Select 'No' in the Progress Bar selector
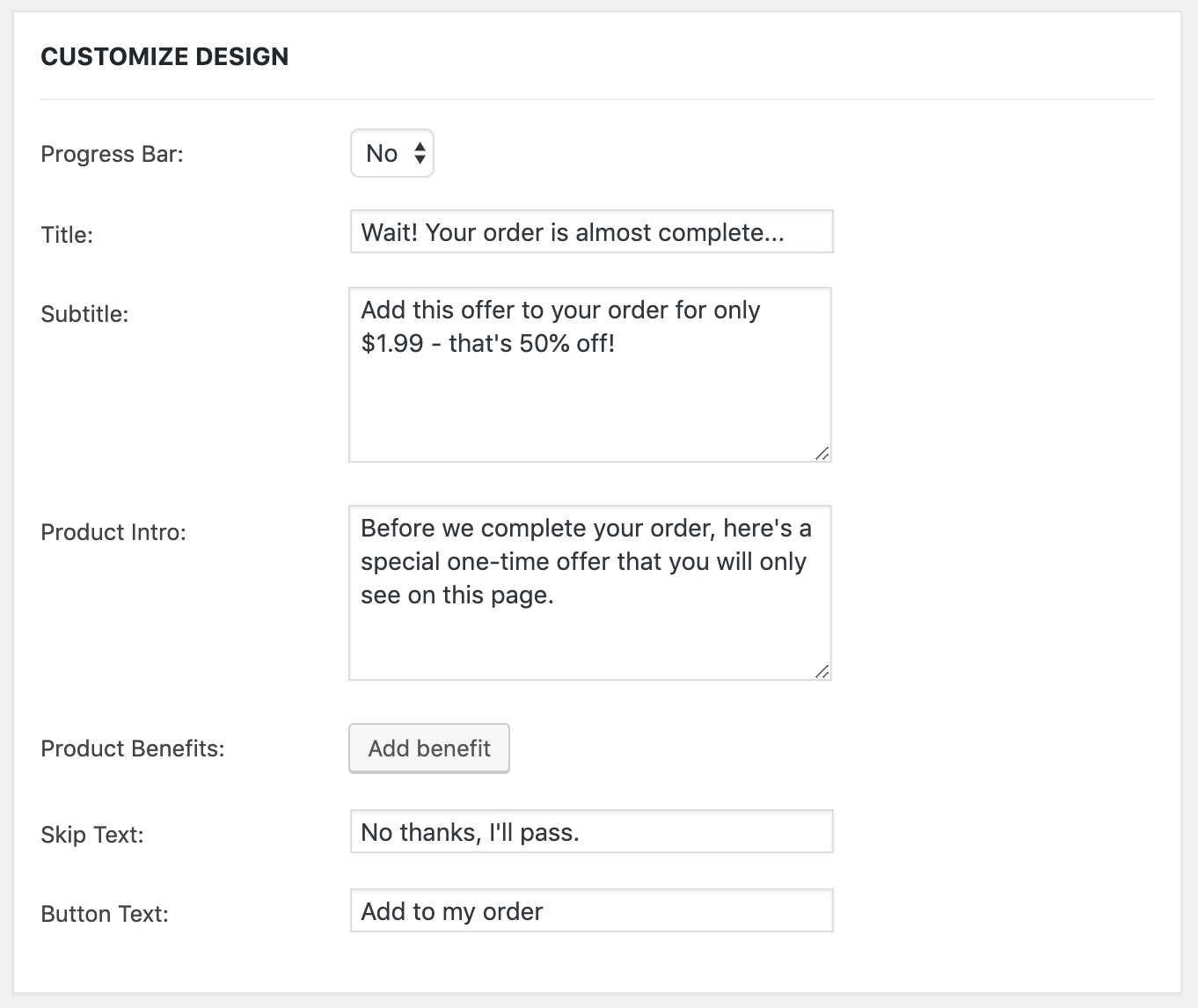The height and width of the screenshot is (1008, 1198). pyautogui.click(x=380, y=152)
